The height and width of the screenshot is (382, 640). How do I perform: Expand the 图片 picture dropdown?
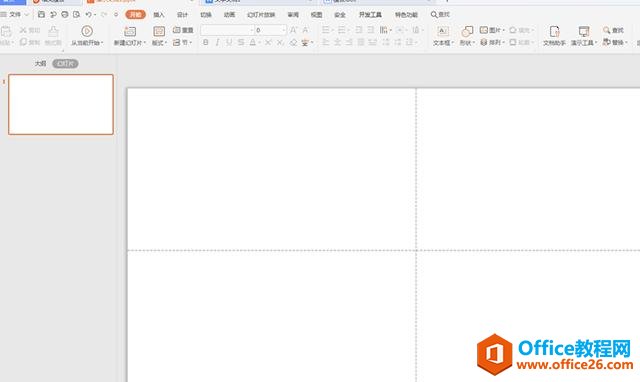click(x=504, y=30)
